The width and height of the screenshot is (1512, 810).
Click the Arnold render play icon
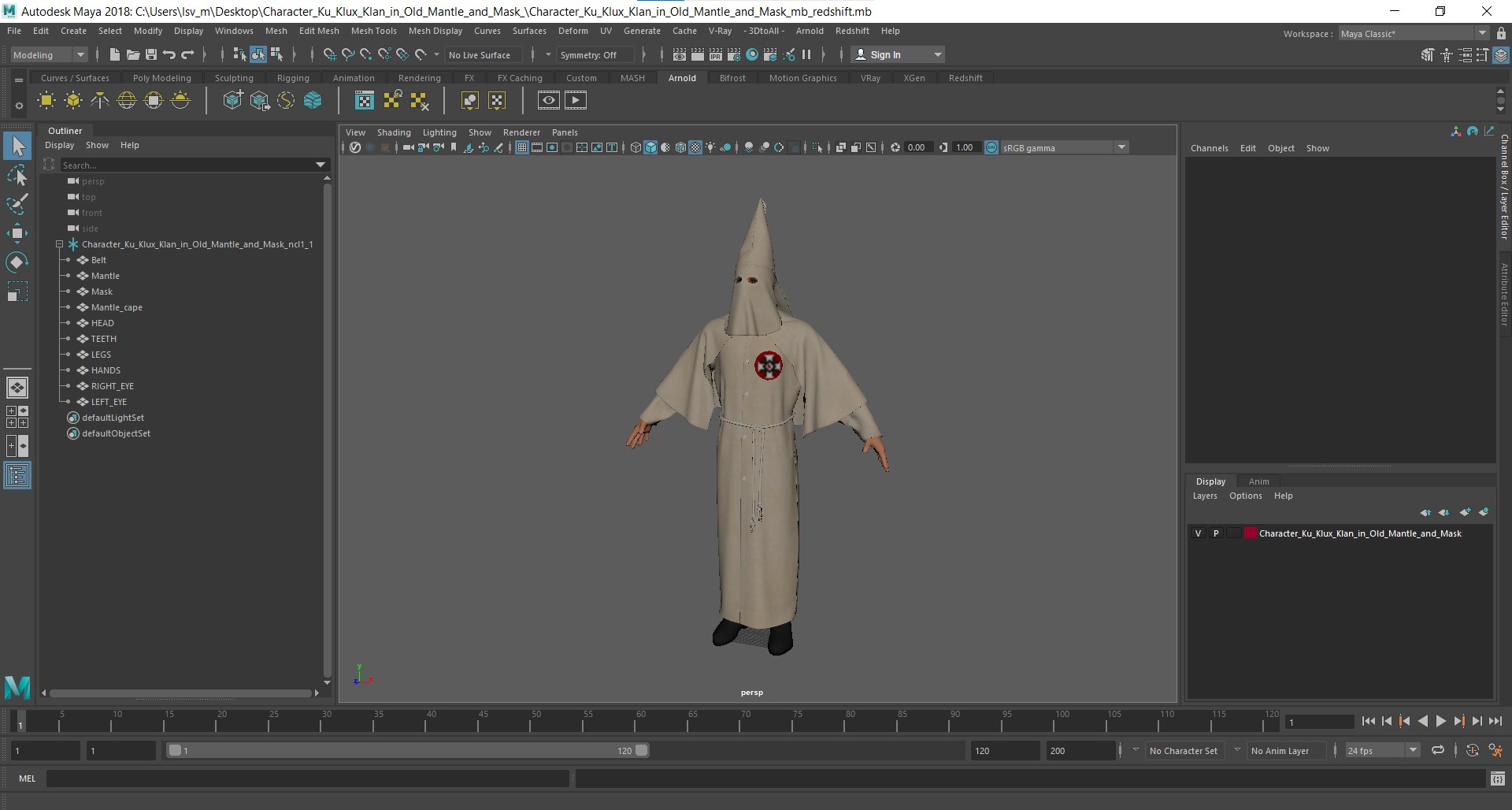(x=576, y=100)
